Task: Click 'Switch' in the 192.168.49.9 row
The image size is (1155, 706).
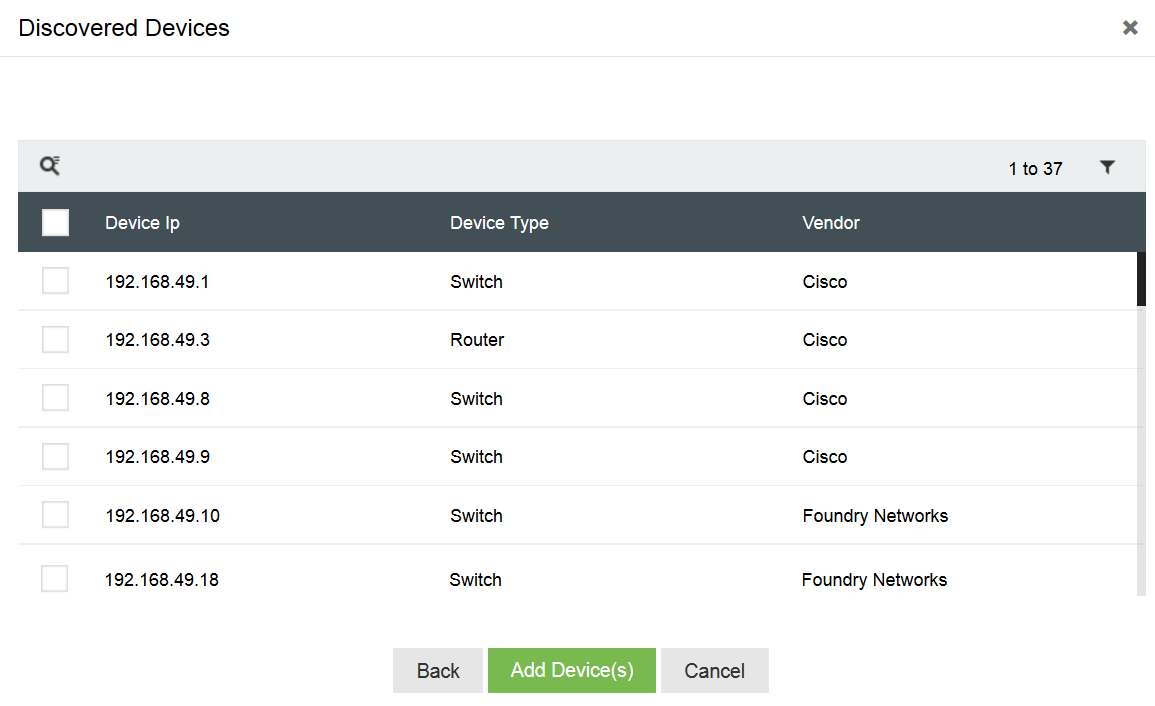Action: pos(477,457)
